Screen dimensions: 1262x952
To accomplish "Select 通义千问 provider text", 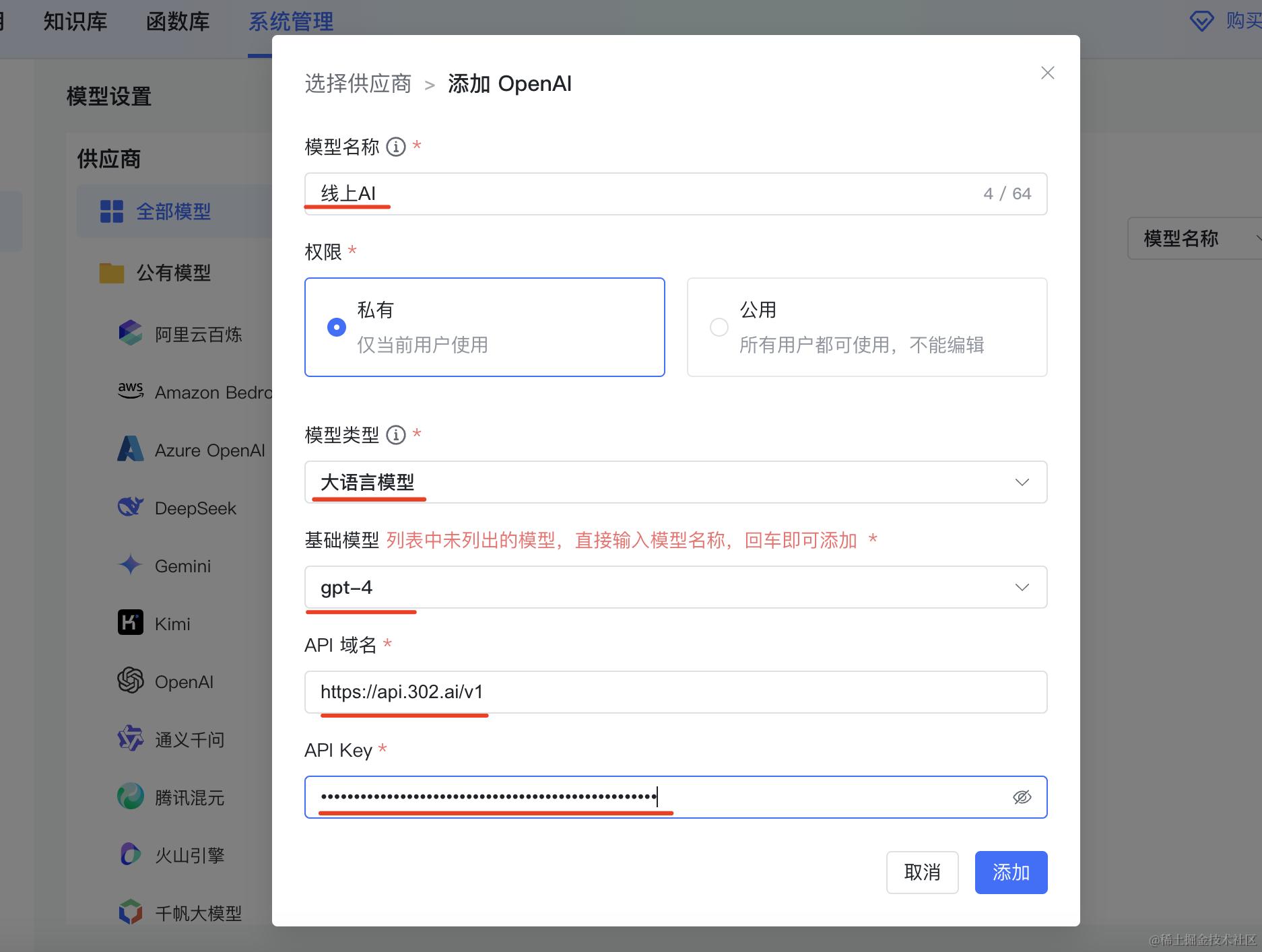I will pos(189,740).
